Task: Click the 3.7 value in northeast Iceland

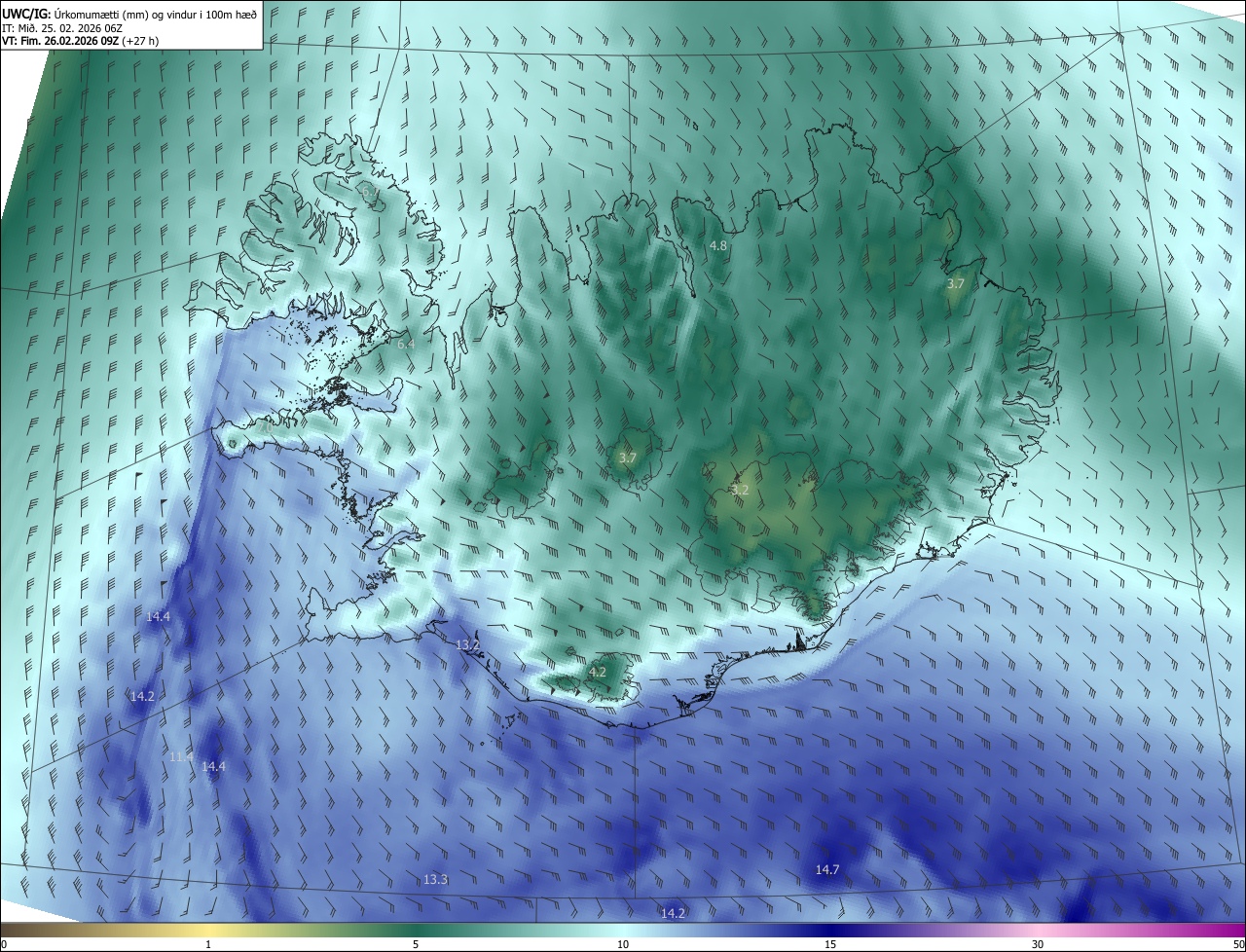Action: 956,283
